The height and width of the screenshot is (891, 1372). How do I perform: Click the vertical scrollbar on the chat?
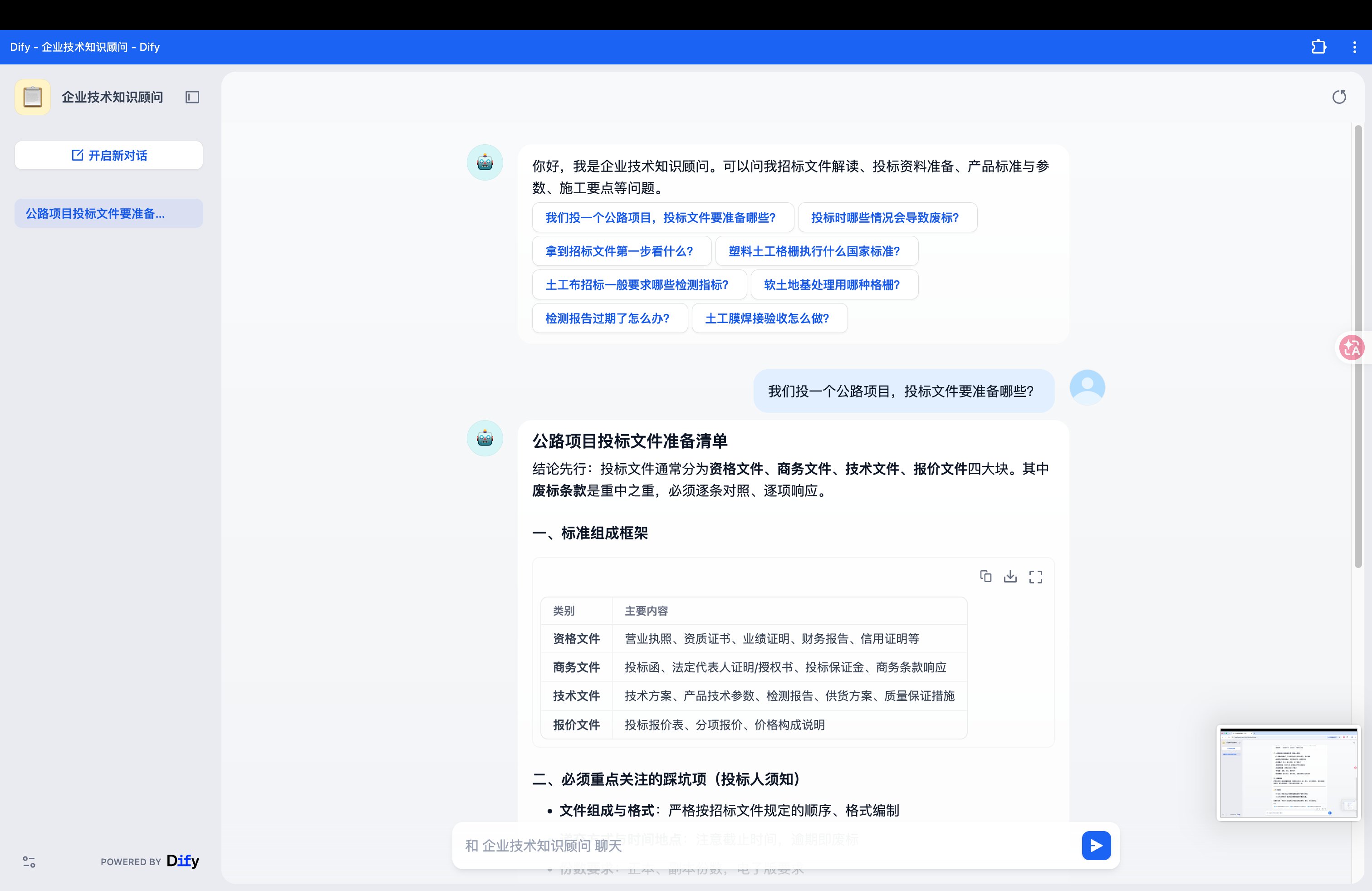1358,346
